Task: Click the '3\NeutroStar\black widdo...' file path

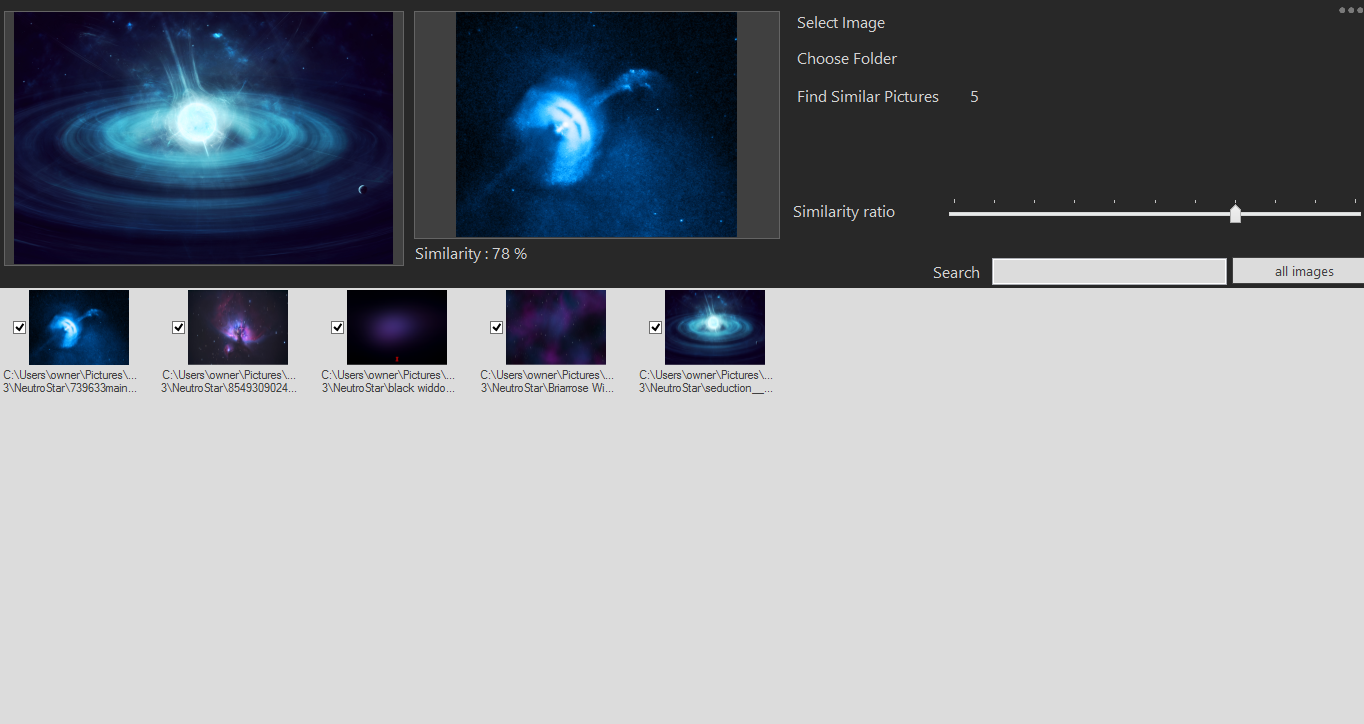Action: (x=388, y=388)
